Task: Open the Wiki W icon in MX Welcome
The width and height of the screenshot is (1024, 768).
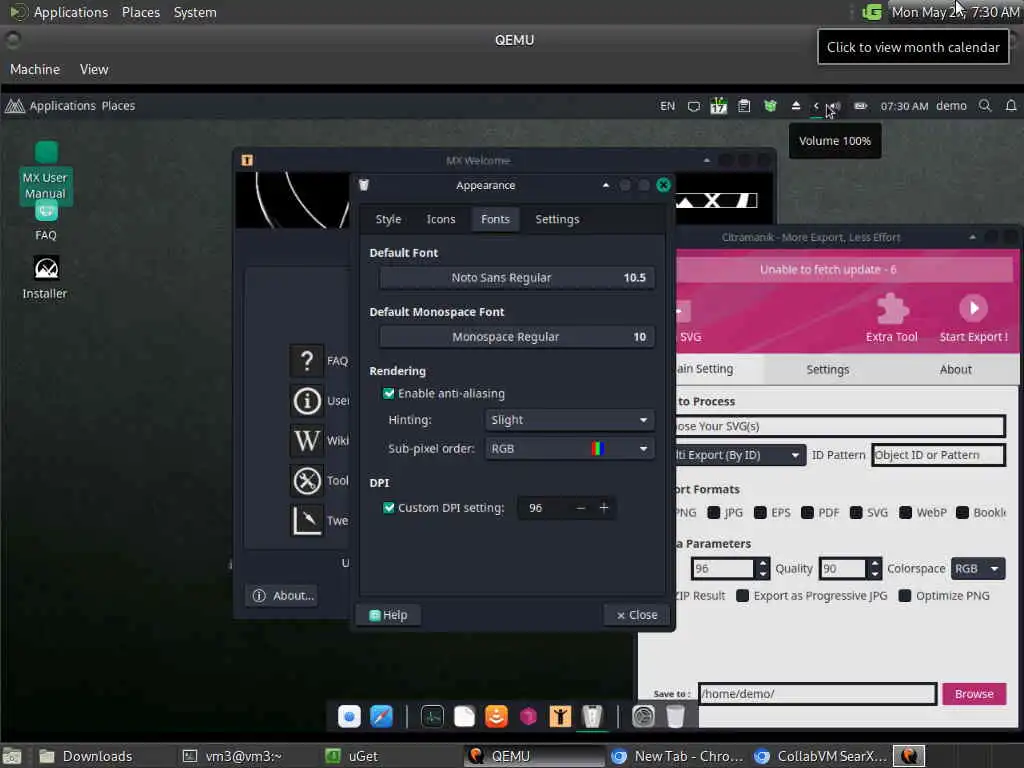Action: click(x=307, y=440)
